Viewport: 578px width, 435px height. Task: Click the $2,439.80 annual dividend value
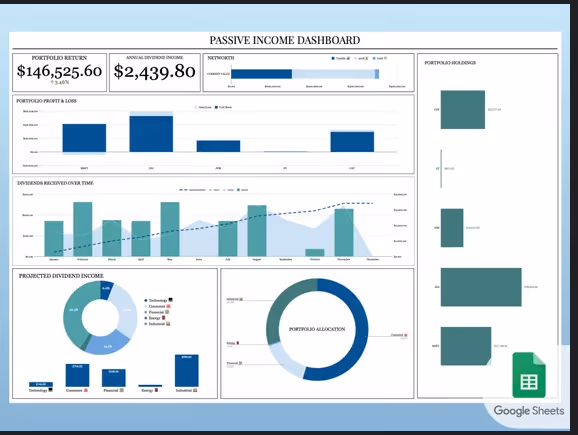point(154,71)
